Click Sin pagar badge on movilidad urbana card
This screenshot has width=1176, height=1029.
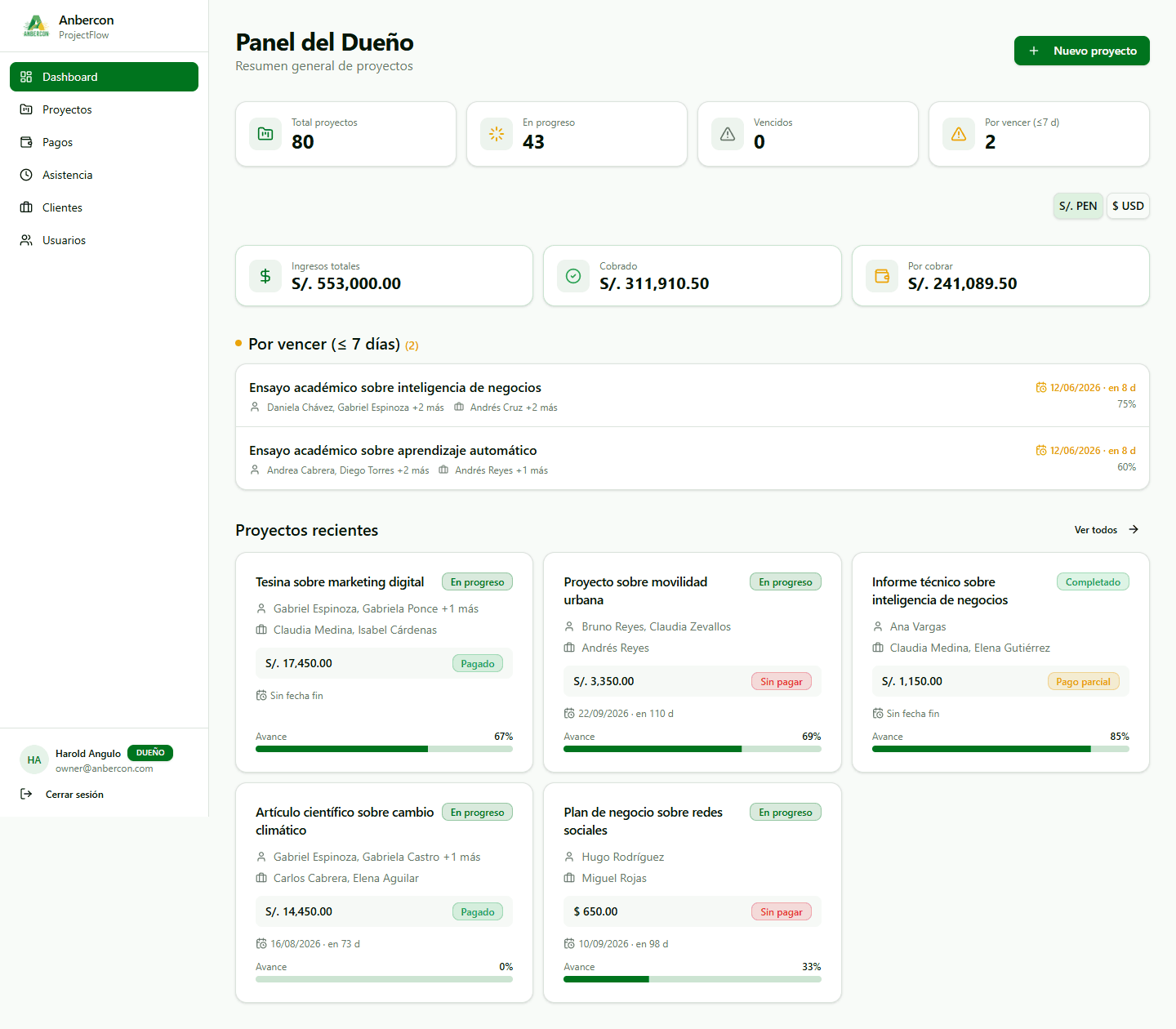pyautogui.click(x=782, y=682)
